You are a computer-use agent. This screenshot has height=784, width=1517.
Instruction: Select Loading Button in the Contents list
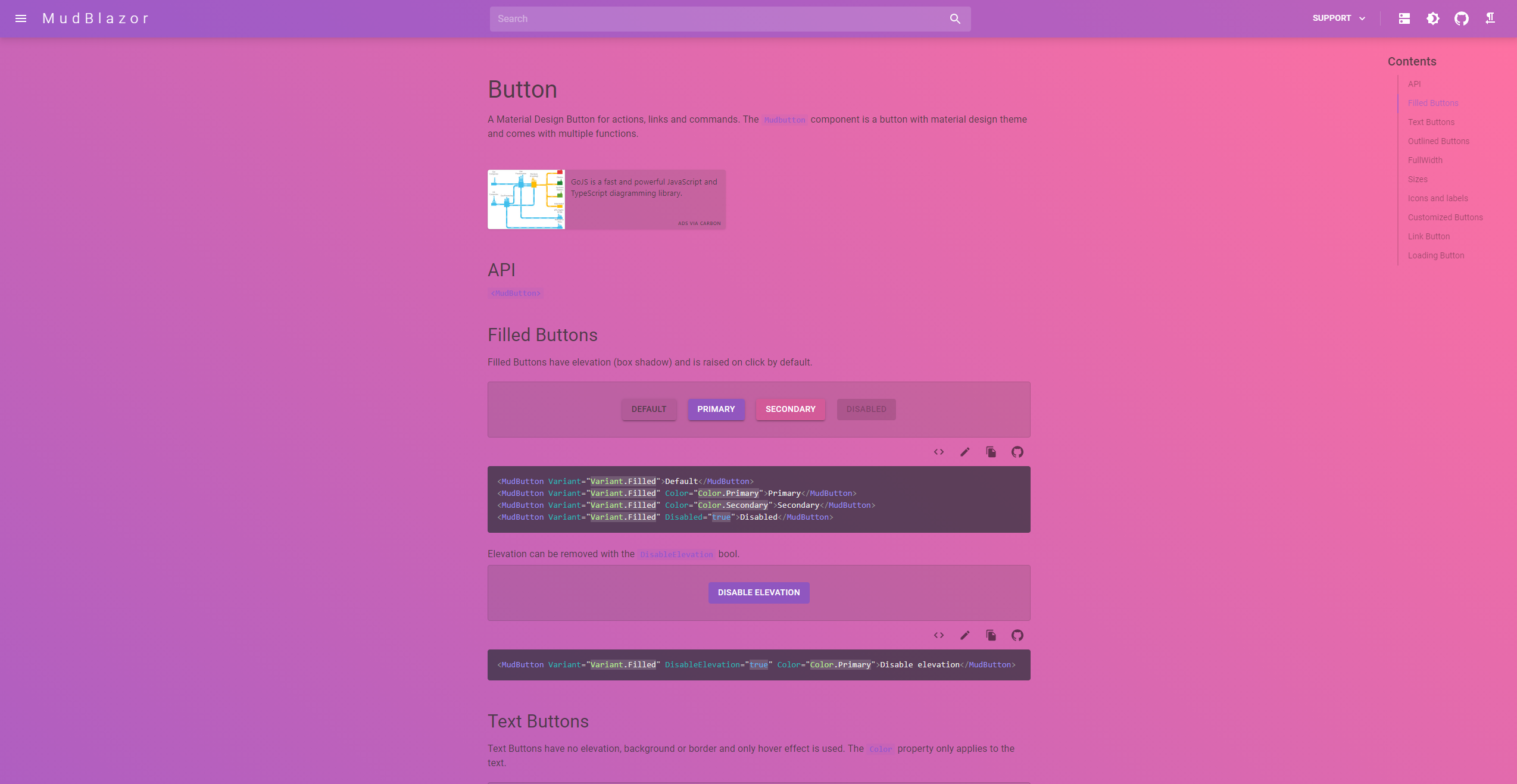click(1435, 255)
